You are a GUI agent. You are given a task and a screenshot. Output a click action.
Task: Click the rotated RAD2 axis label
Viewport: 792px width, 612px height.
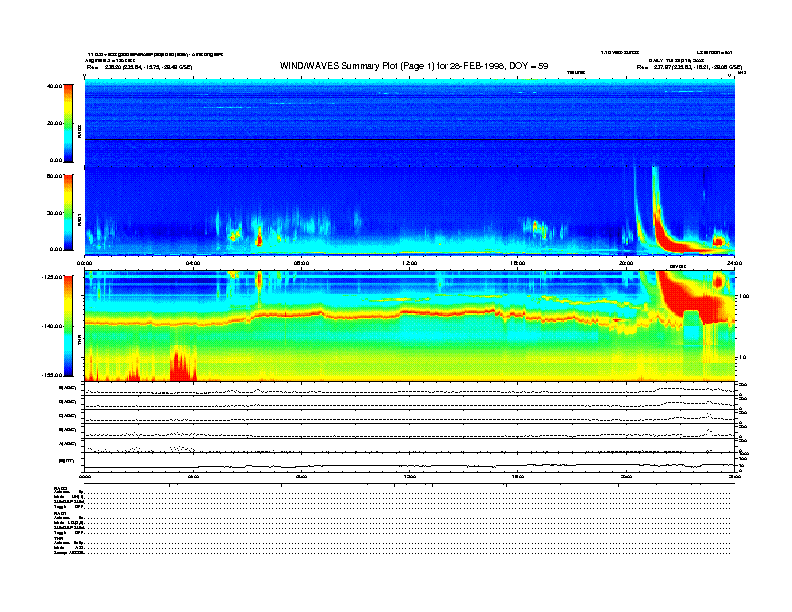point(79,132)
